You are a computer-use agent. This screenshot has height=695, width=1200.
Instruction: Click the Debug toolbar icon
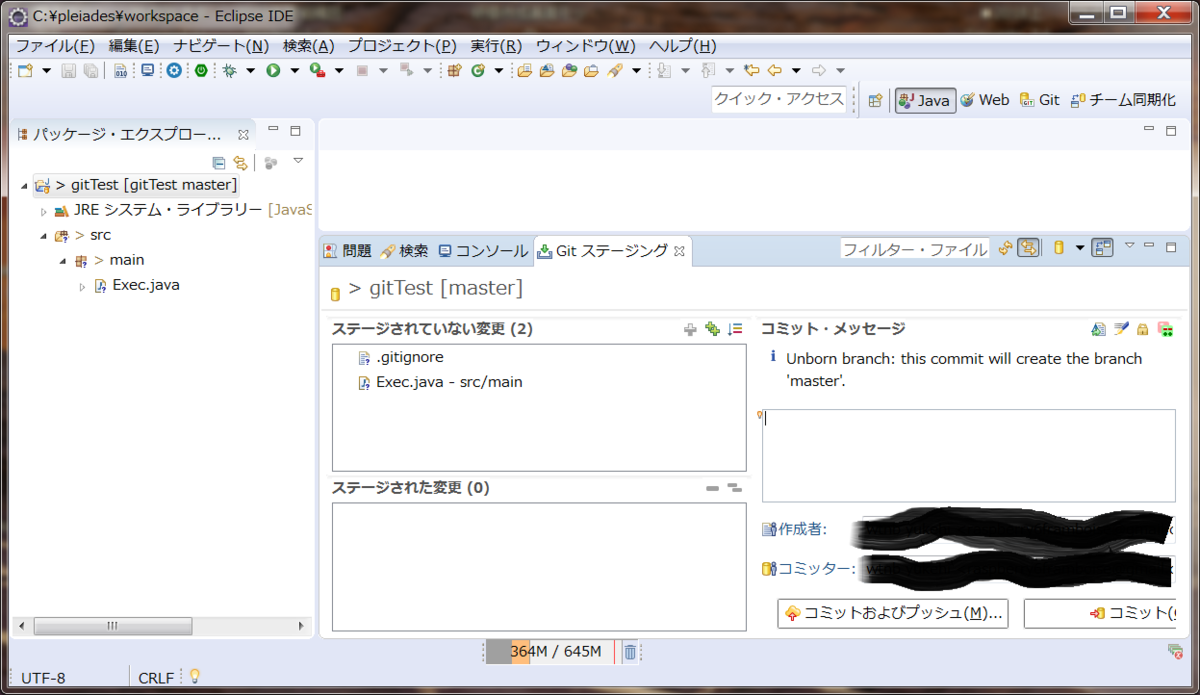click(230, 70)
